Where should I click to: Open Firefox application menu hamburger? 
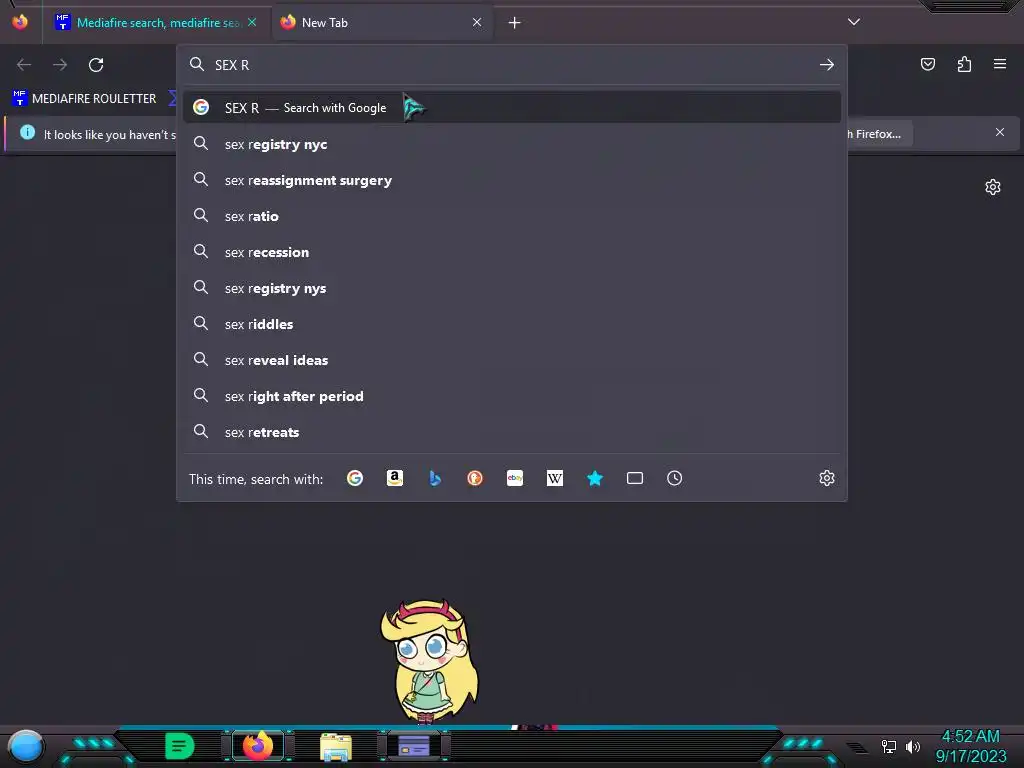[1000, 64]
